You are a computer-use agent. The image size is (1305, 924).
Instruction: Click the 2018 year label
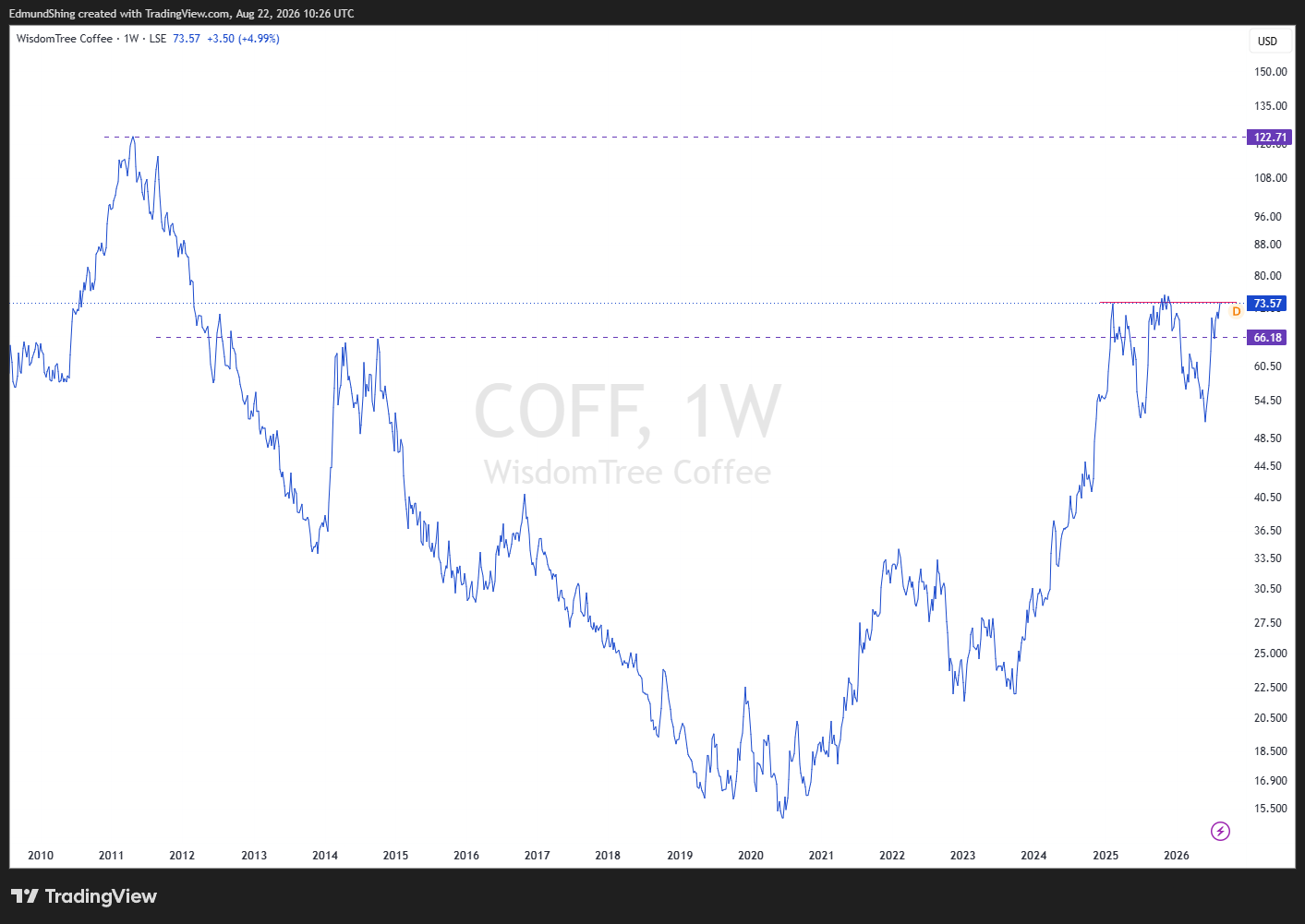pos(608,856)
